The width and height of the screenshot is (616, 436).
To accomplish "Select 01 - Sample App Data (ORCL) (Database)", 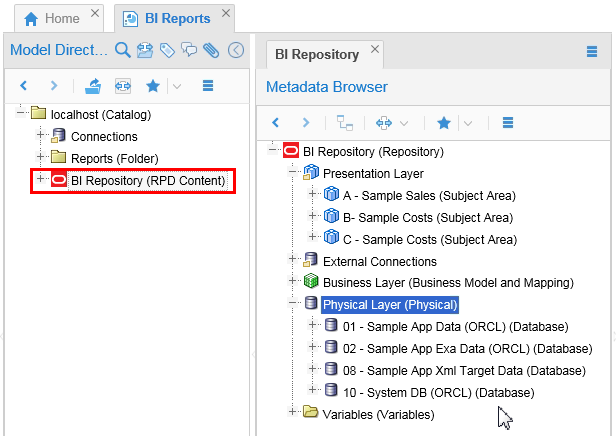I will (456, 327).
